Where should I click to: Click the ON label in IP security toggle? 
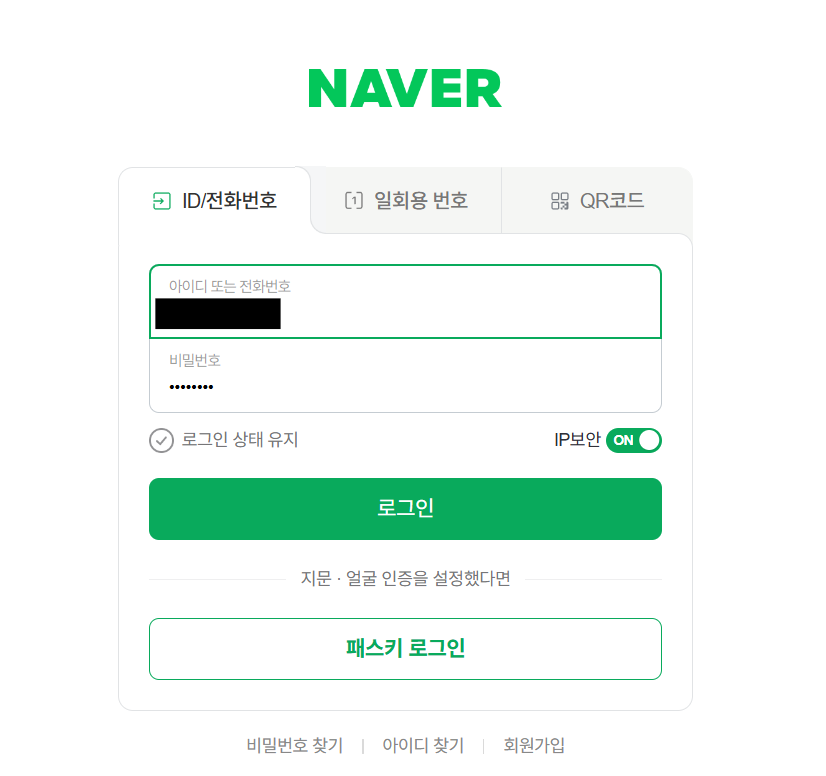(623, 440)
